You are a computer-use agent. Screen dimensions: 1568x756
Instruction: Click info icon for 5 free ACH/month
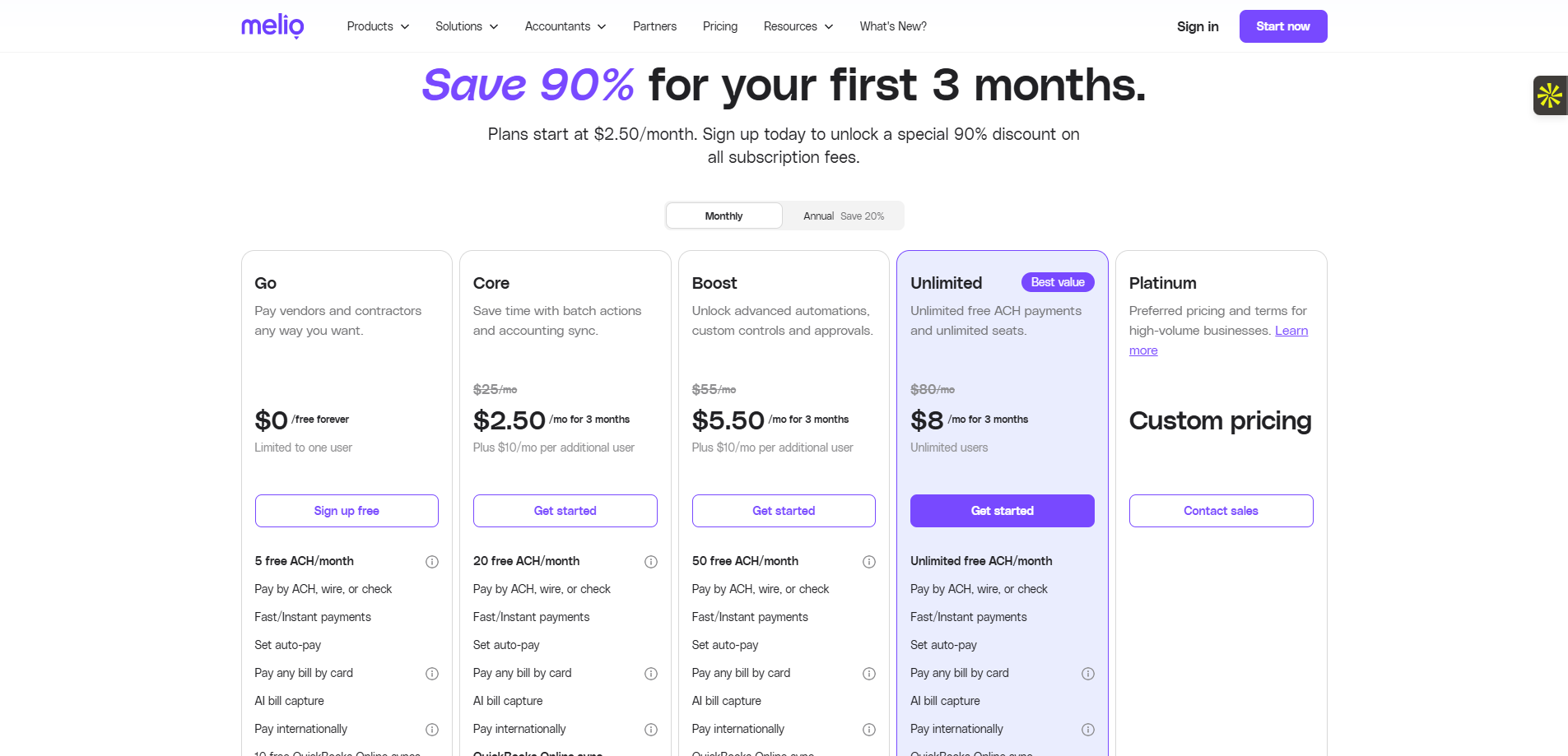432,562
